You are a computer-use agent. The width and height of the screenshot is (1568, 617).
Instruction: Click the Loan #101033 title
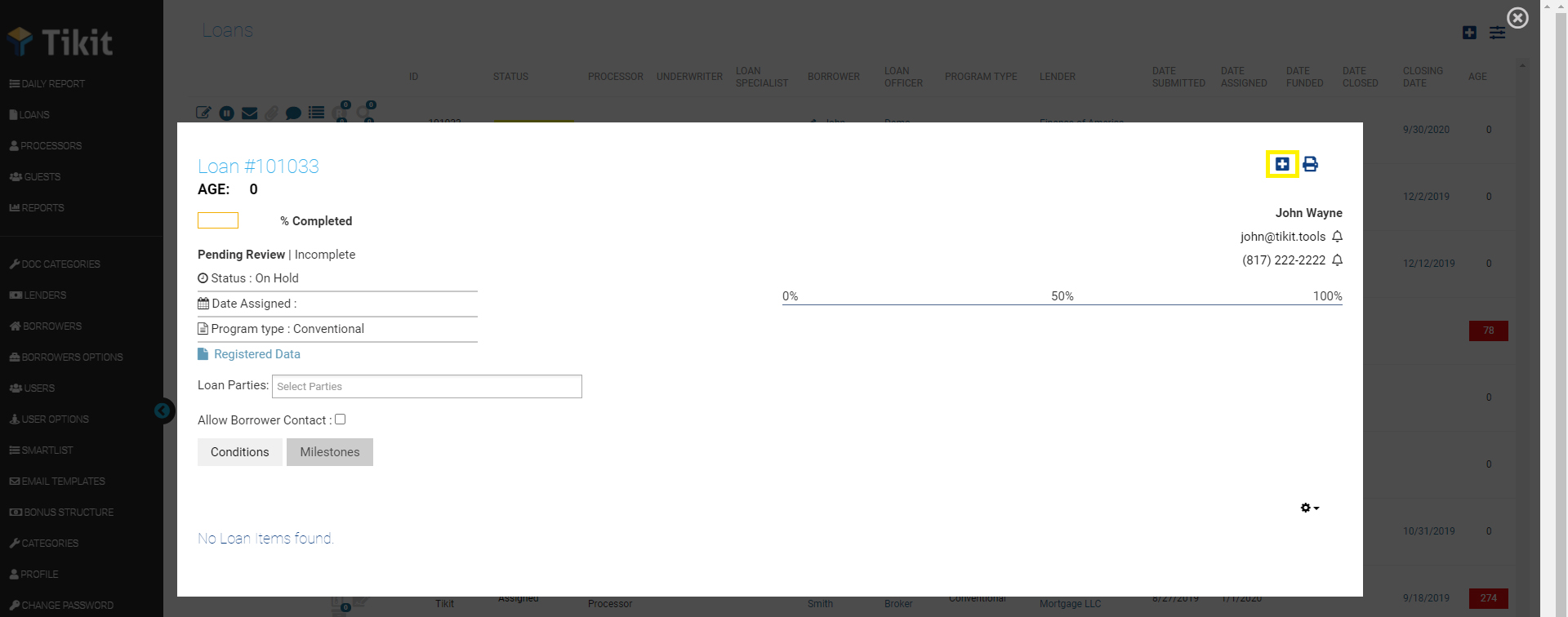coord(258,166)
